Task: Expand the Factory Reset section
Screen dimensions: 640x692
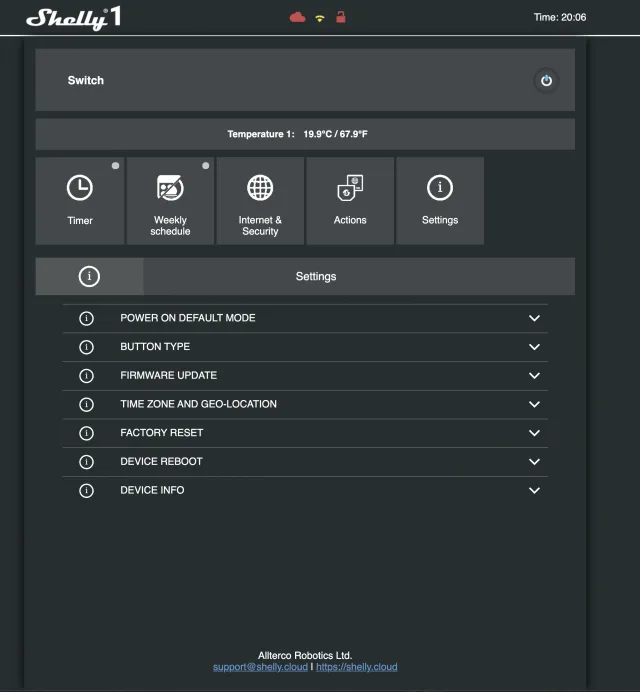Action: click(534, 433)
